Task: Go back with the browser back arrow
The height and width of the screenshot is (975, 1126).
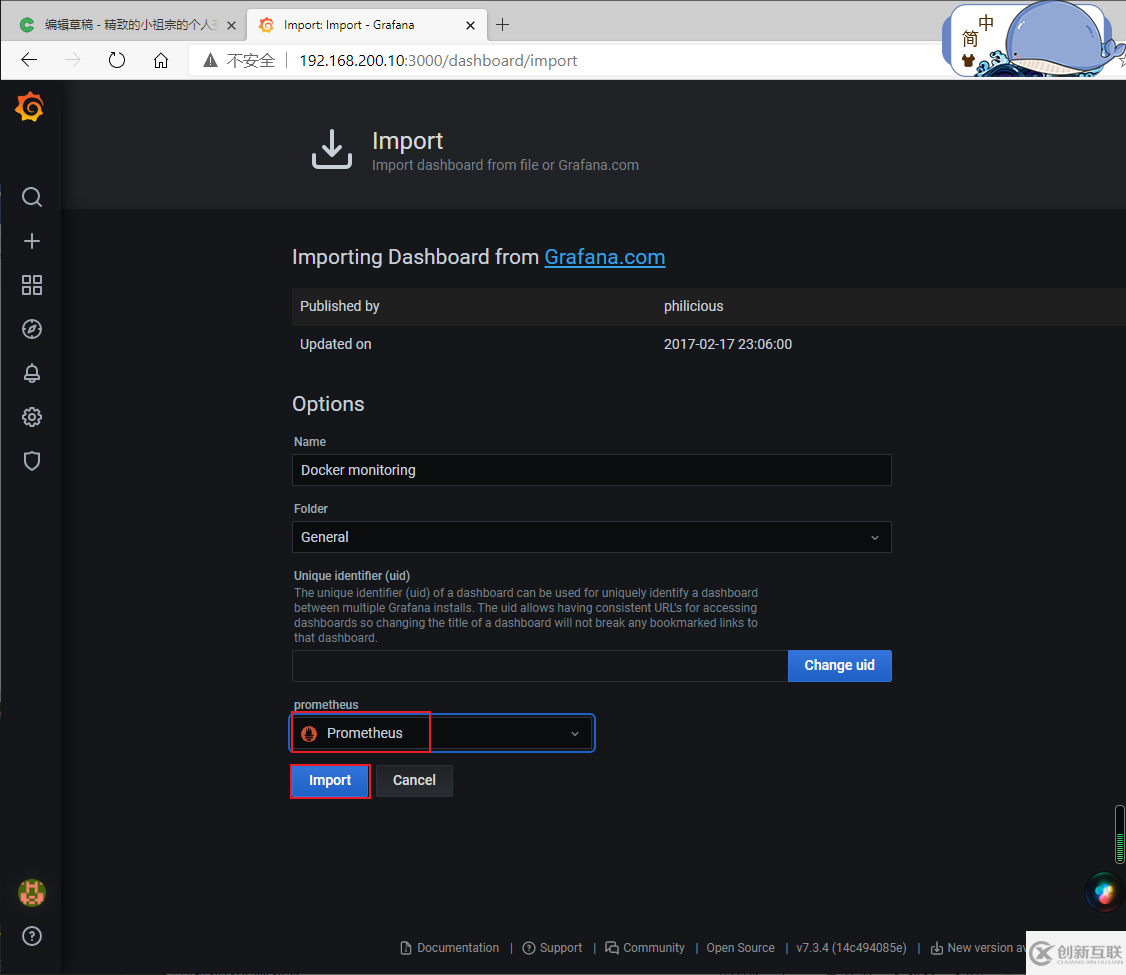Action: pos(29,60)
